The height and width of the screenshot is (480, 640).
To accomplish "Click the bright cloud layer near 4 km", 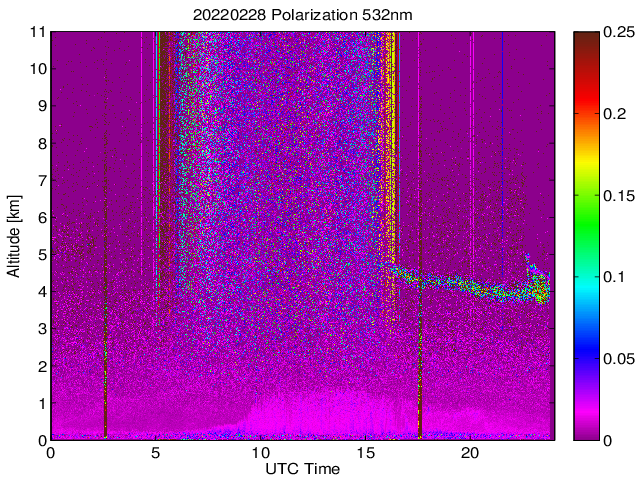I will tap(469, 282).
